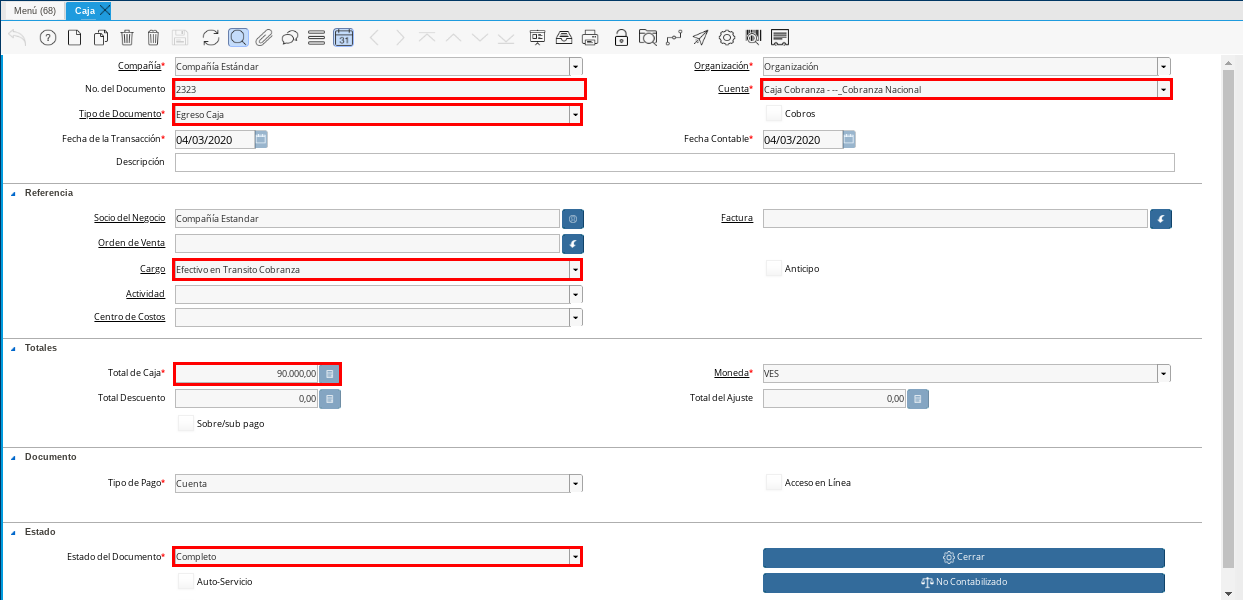Open the Organización dropdown
The height and width of the screenshot is (600, 1243).
(x=1164, y=66)
